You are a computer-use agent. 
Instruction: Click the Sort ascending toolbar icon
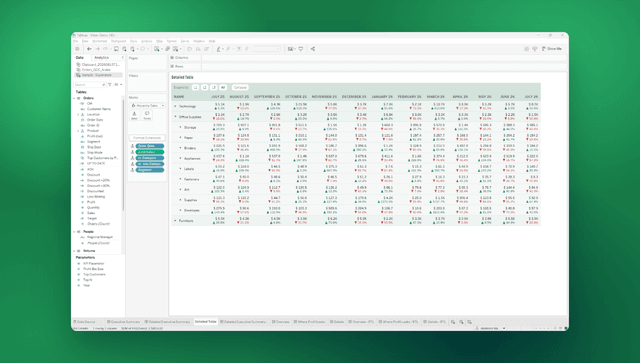(198, 49)
